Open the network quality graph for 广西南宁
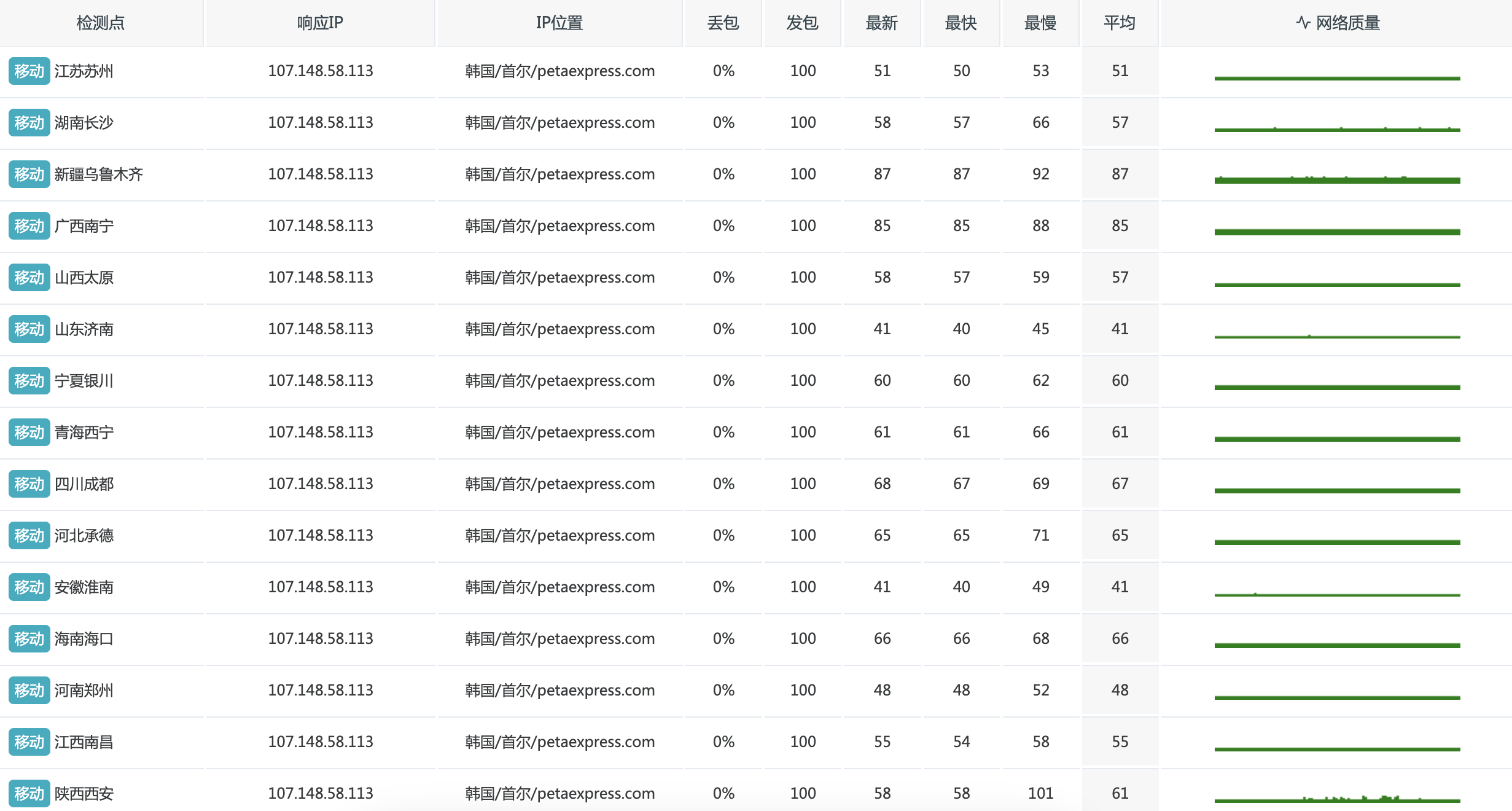 point(1337,232)
